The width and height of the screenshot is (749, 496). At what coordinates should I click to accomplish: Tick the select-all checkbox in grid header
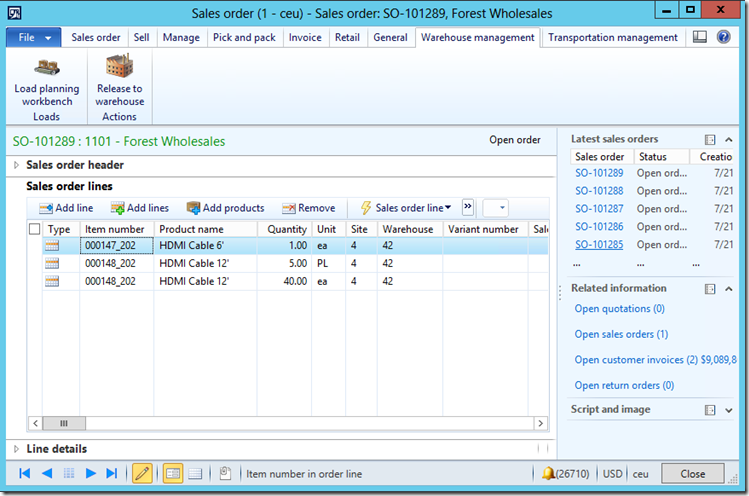click(x=35, y=229)
